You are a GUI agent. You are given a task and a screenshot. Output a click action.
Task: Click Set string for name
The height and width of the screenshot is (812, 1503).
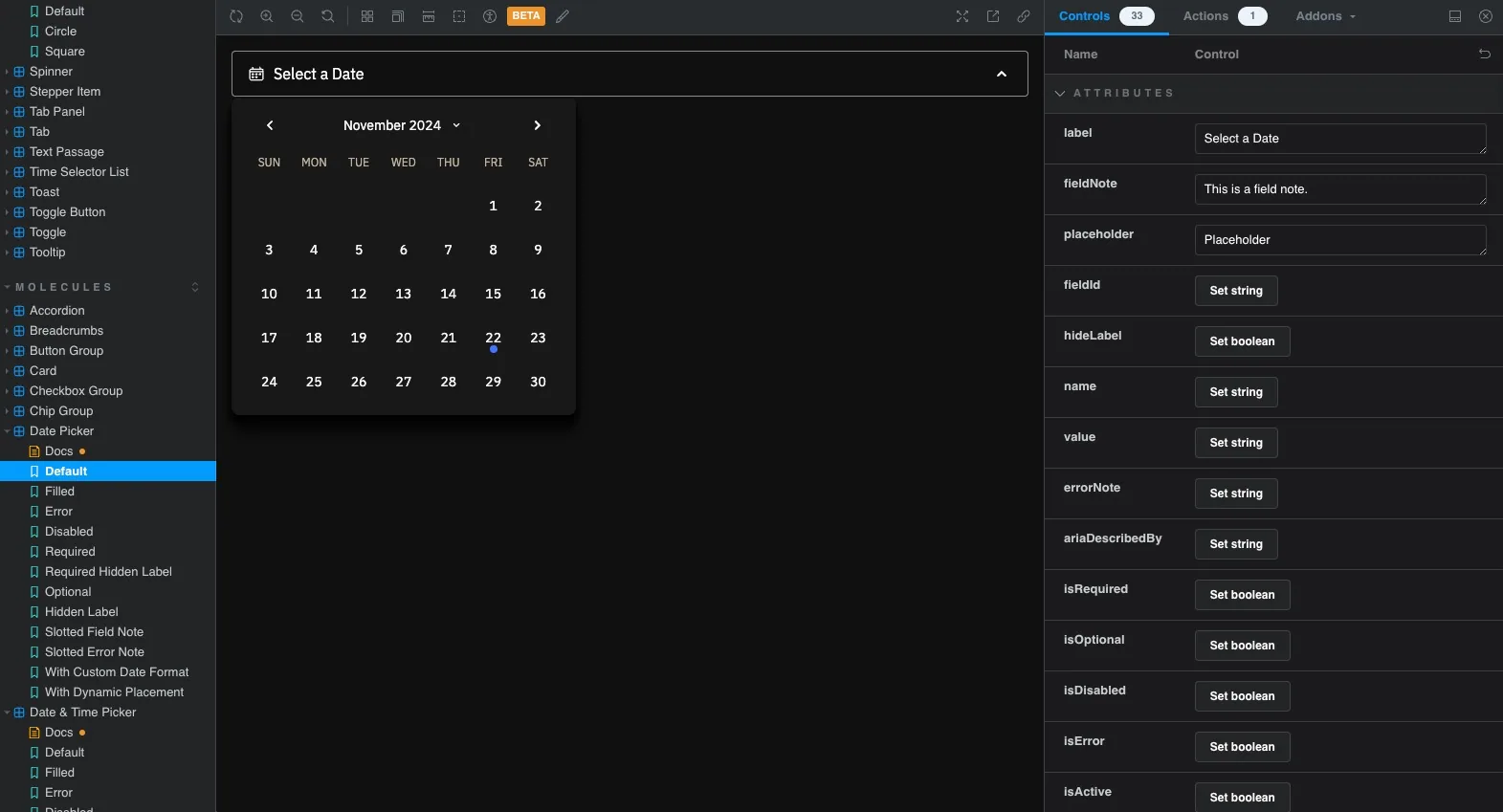coord(1236,392)
